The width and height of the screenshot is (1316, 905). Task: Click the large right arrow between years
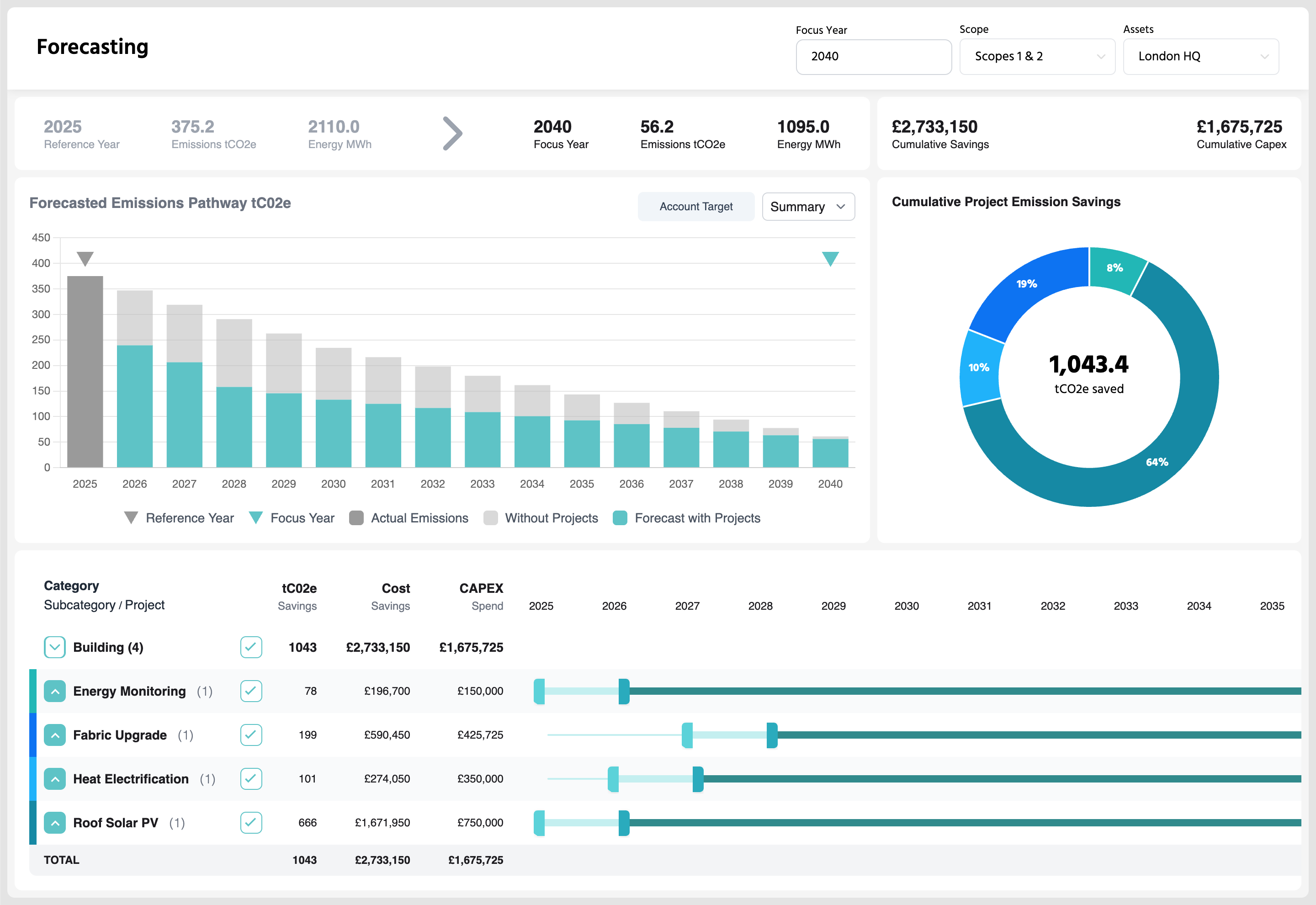click(x=452, y=134)
